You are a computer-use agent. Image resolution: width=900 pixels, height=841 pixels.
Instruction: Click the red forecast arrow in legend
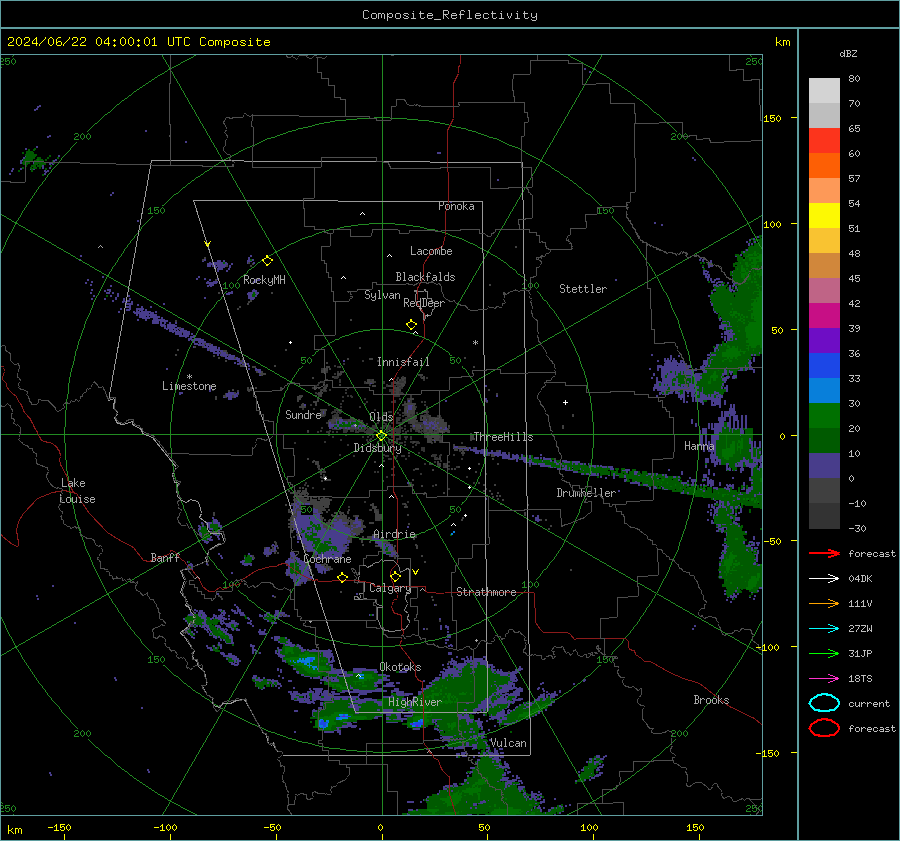click(824, 553)
